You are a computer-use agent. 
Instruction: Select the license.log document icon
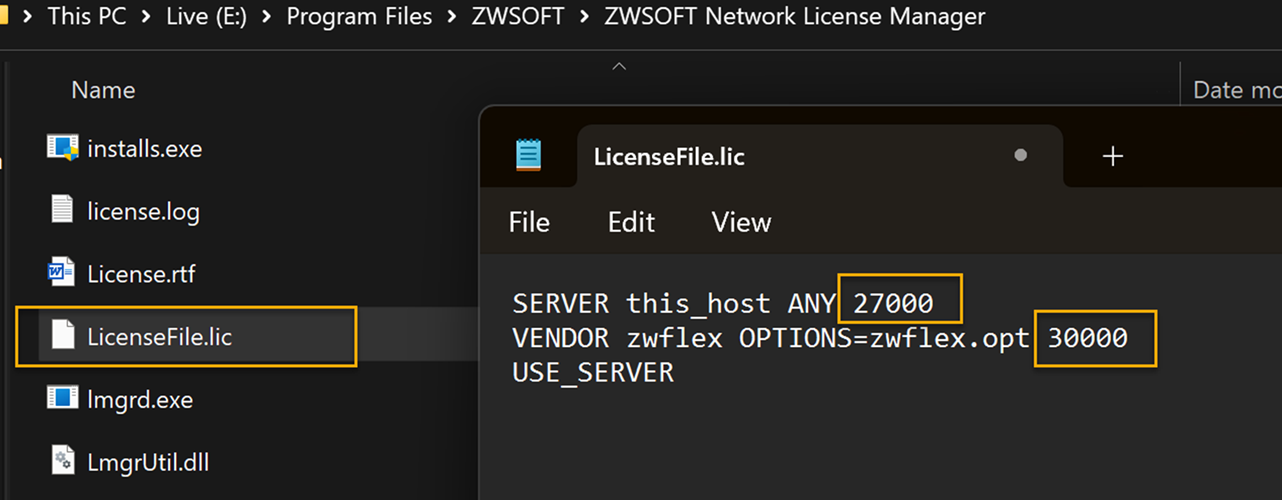[x=63, y=211]
